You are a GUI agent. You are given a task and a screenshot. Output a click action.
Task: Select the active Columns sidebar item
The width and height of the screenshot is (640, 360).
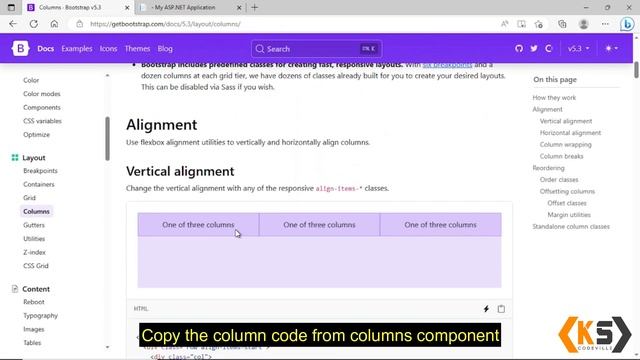coord(36,211)
